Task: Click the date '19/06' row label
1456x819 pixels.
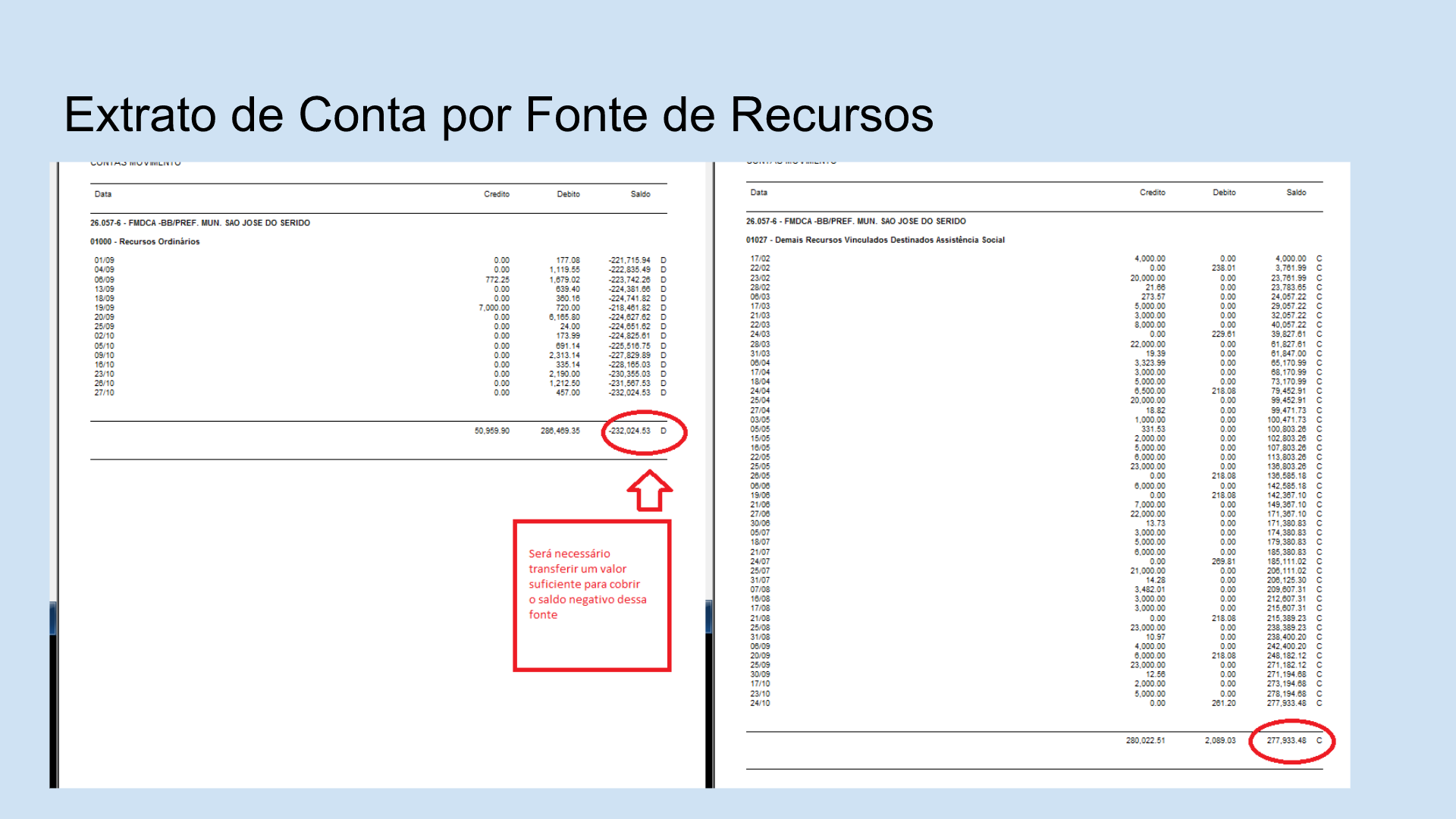Action: (760, 495)
